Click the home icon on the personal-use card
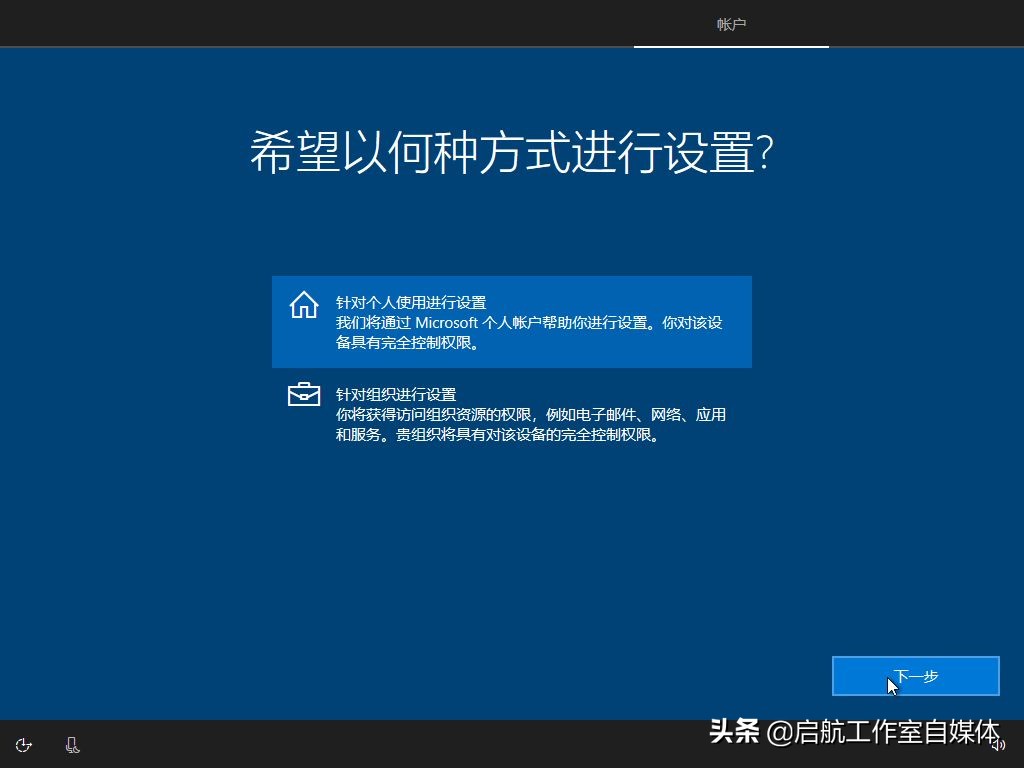The width and height of the screenshot is (1024, 768). [303, 306]
